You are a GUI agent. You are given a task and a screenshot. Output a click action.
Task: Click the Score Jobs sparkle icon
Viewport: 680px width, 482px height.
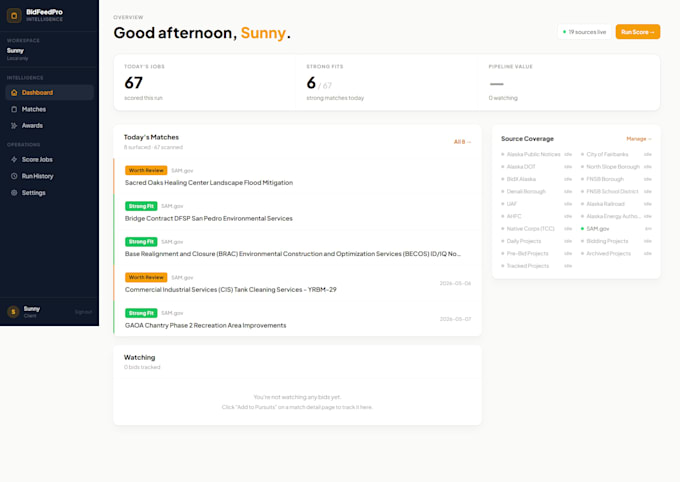14,160
